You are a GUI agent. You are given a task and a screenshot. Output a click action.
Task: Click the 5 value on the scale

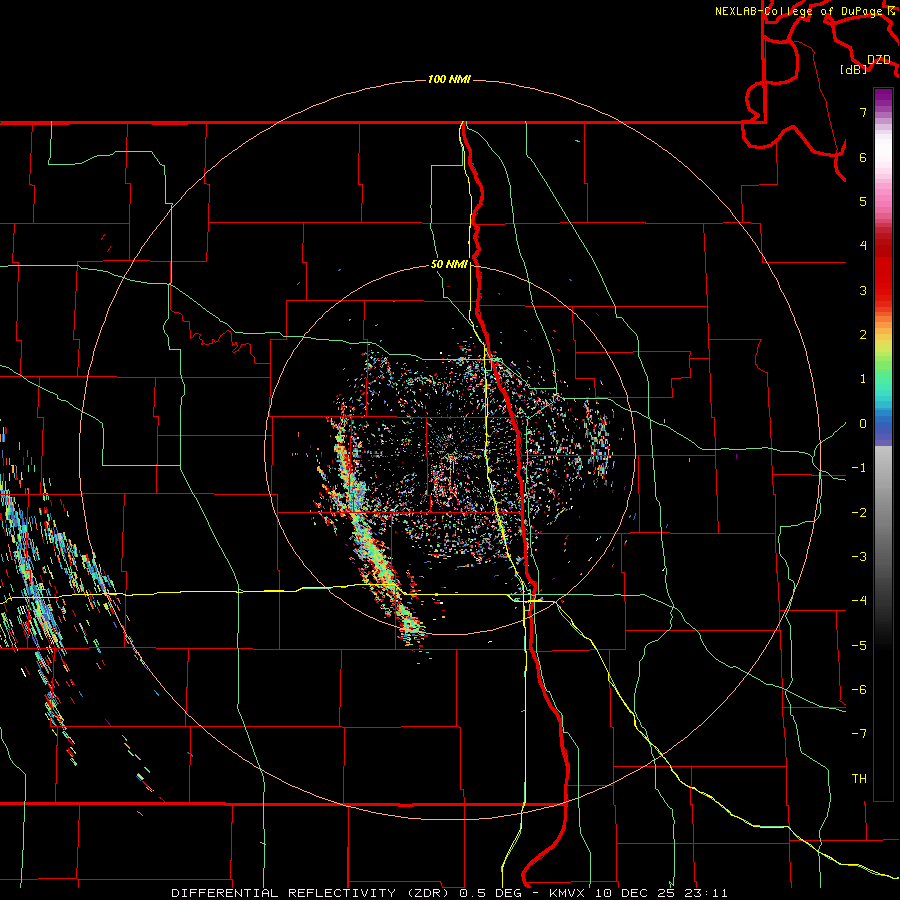(863, 201)
